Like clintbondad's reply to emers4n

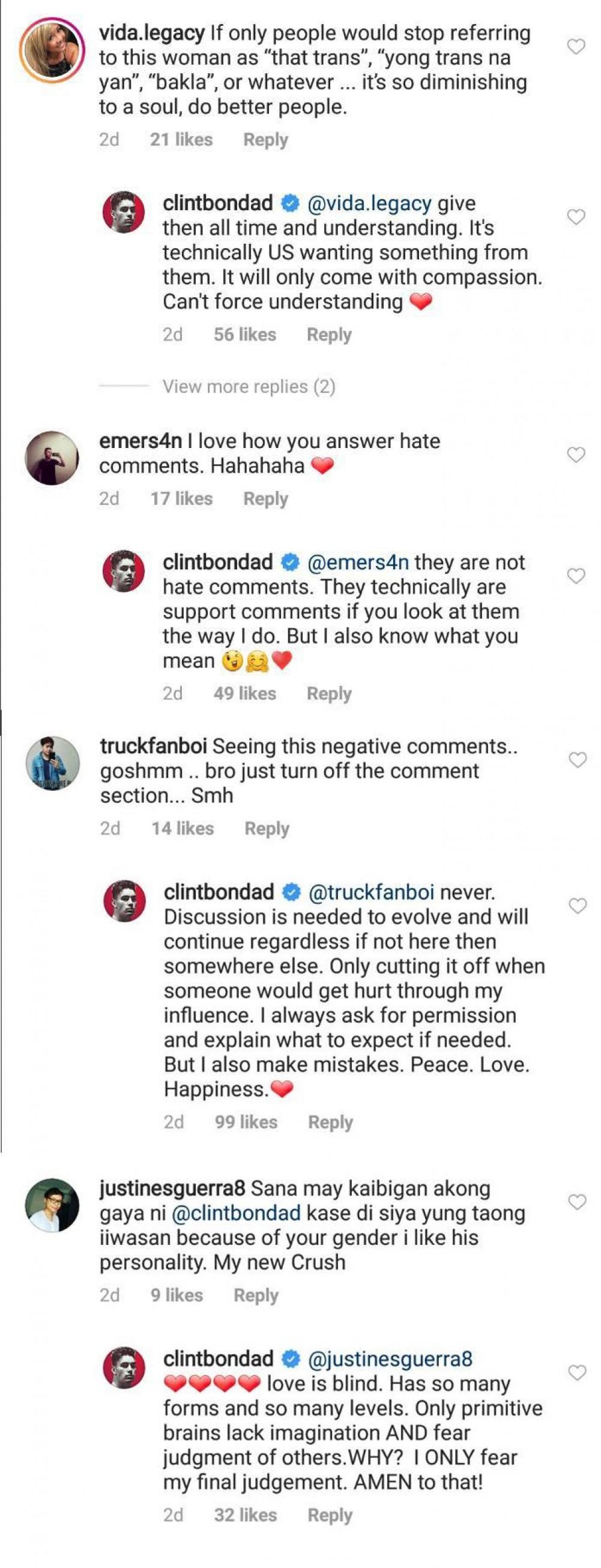[x=575, y=576]
